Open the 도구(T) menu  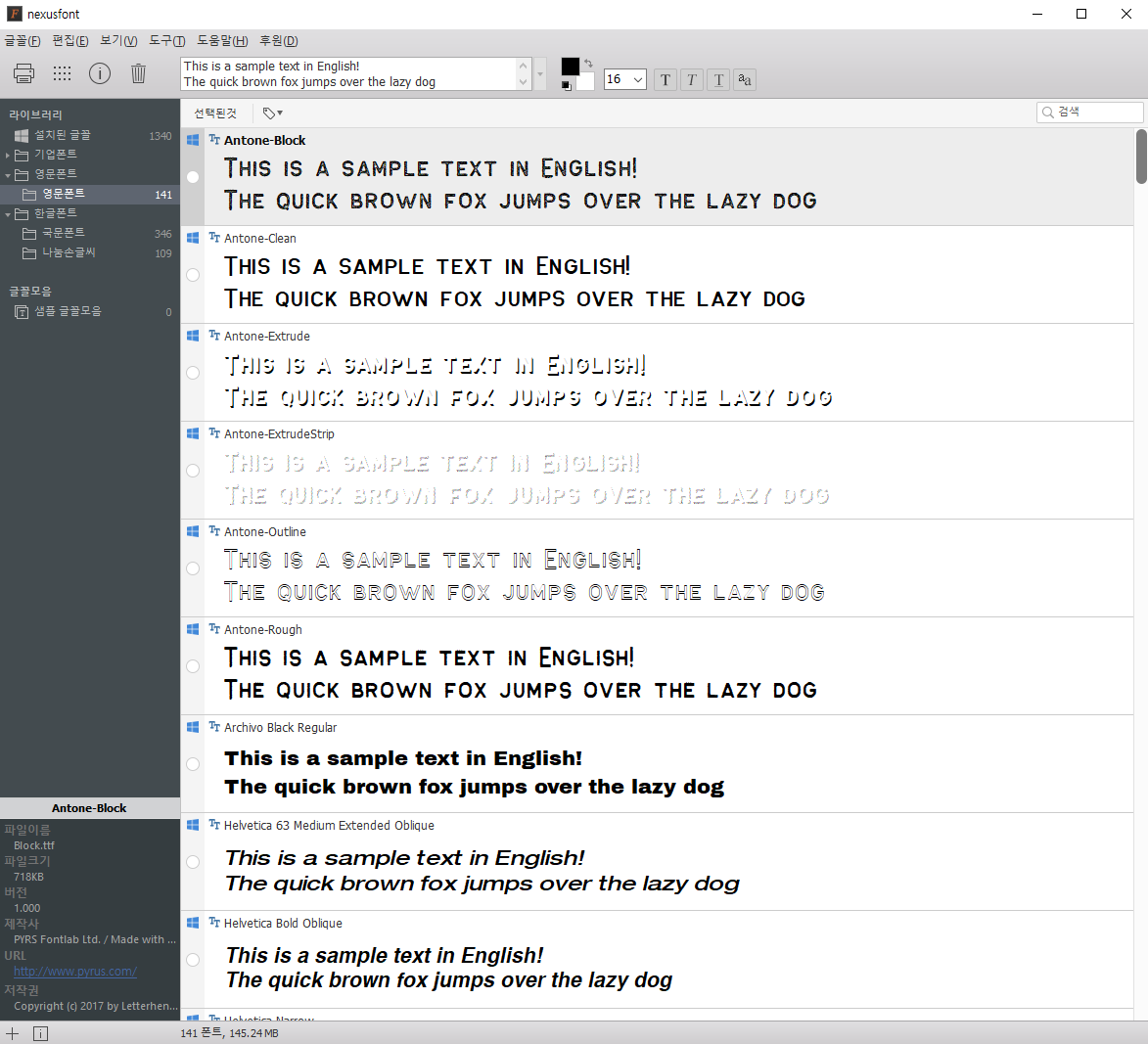167,41
